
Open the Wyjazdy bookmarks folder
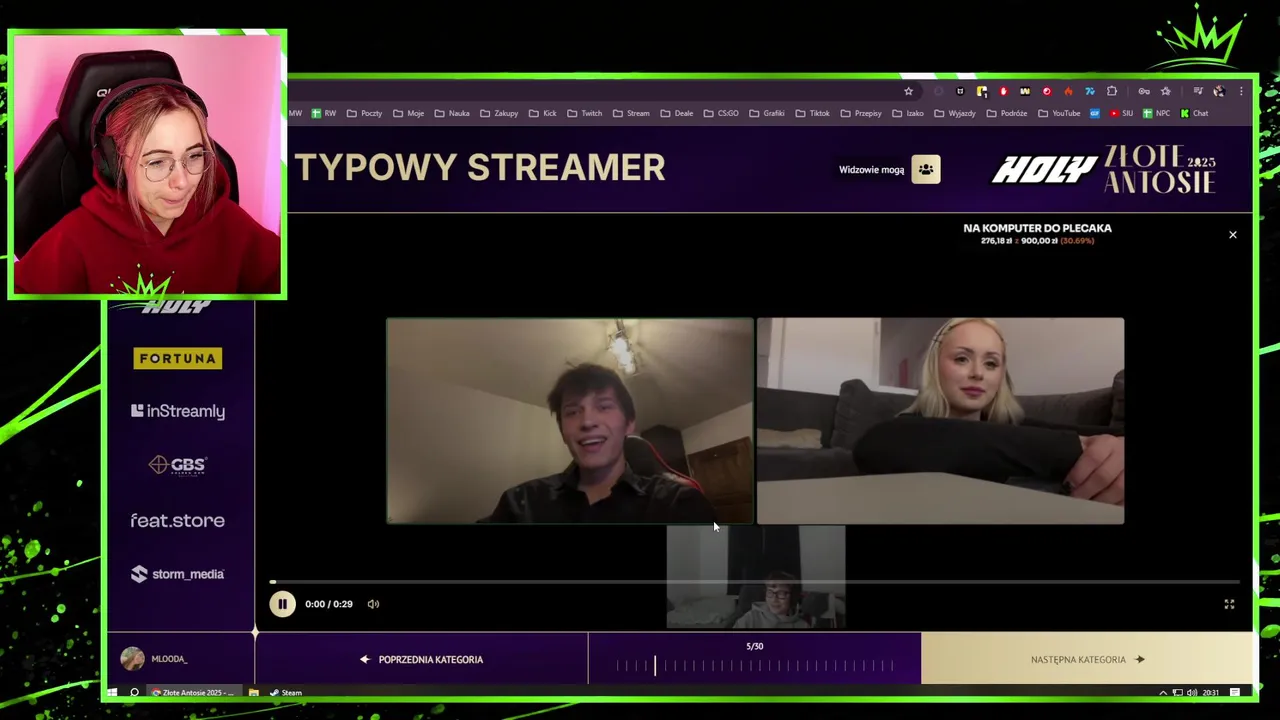click(x=955, y=113)
